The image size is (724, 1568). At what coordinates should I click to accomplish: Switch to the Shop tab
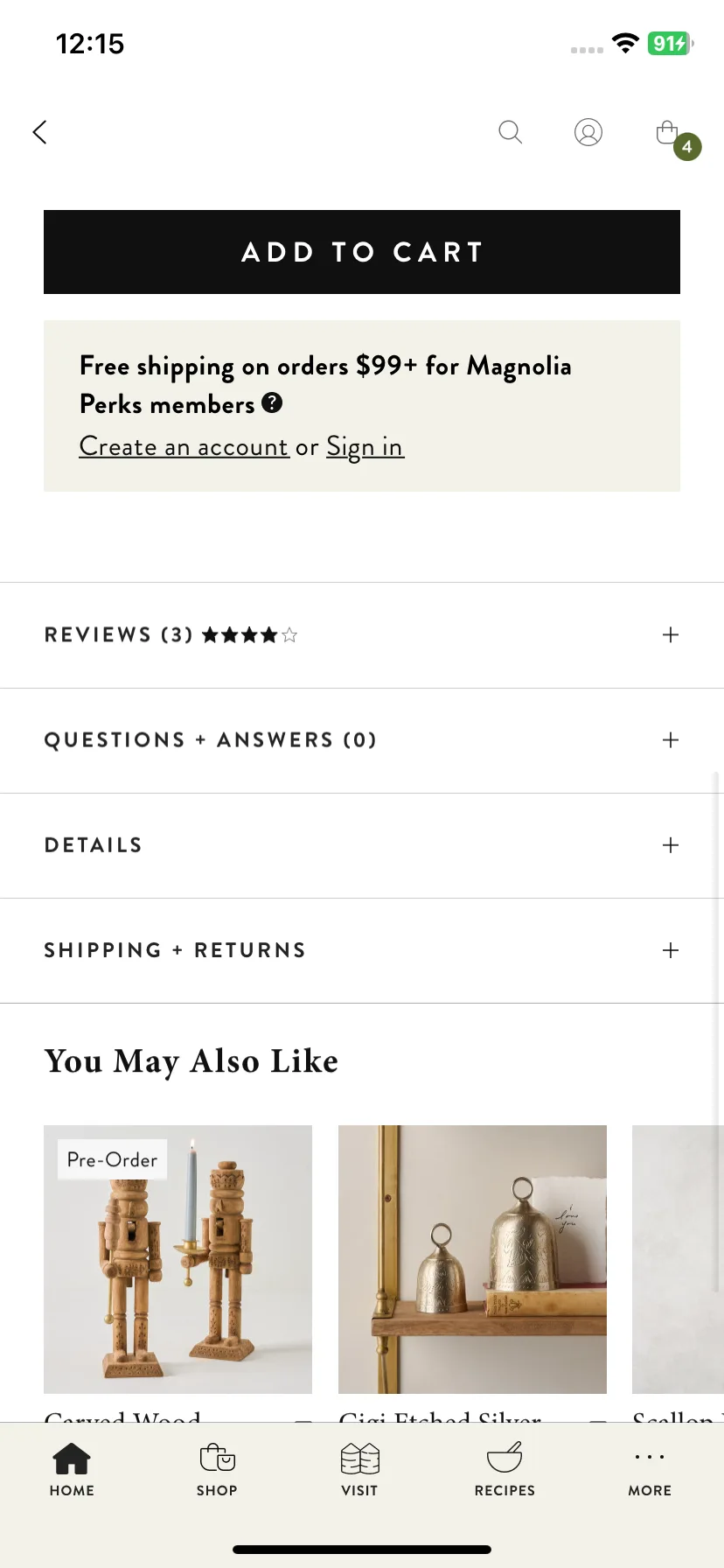pyautogui.click(x=217, y=1470)
